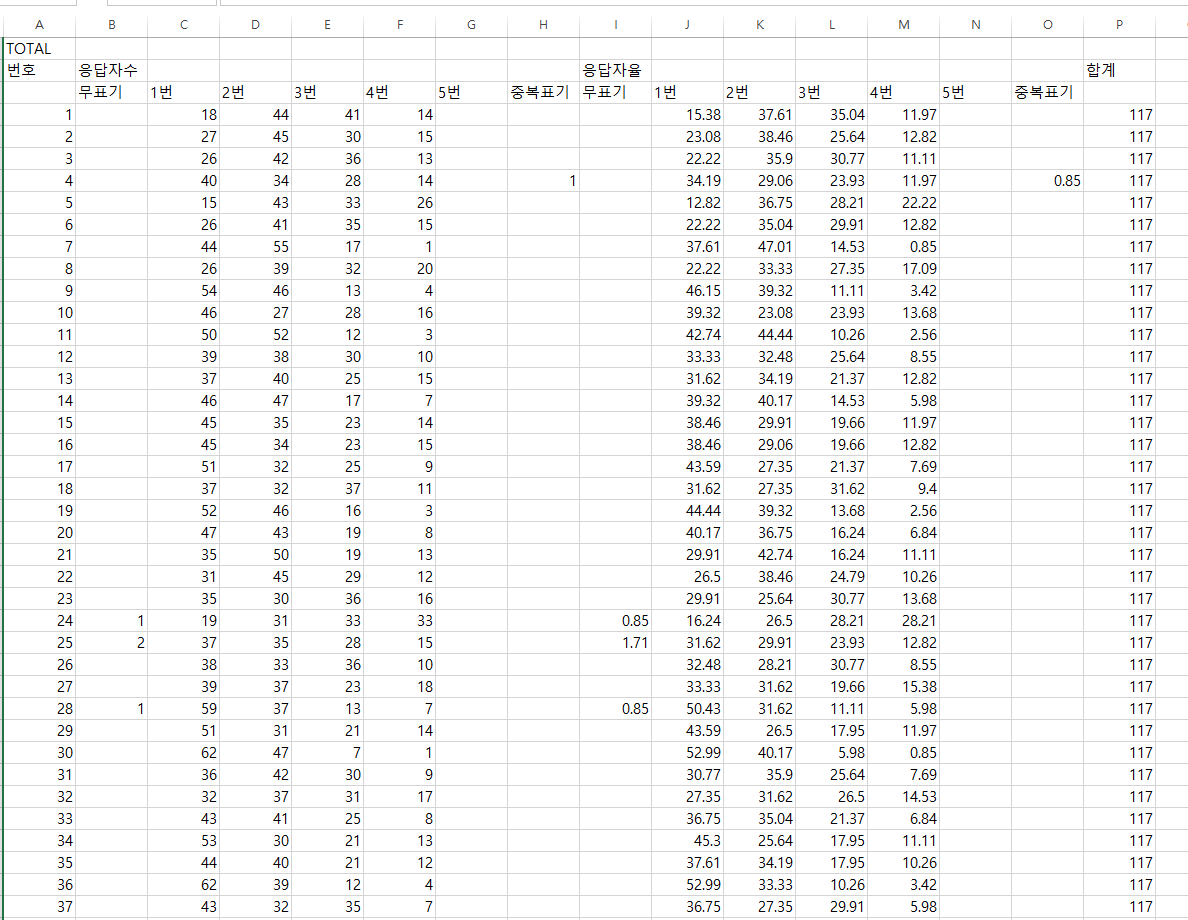The height and width of the screenshot is (920, 1188).
Task: Select column A header
Action: [39, 25]
